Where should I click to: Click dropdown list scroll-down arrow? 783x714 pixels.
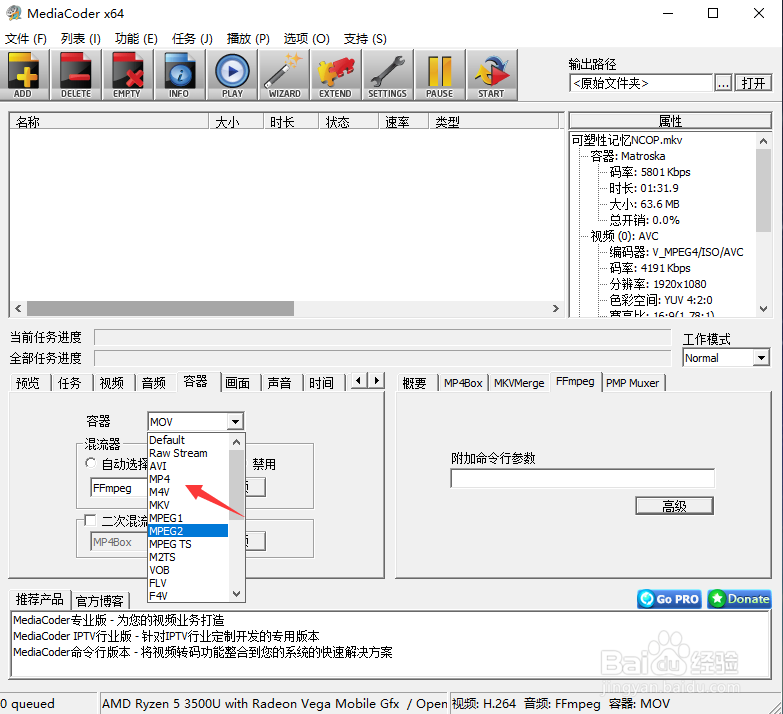point(237,594)
